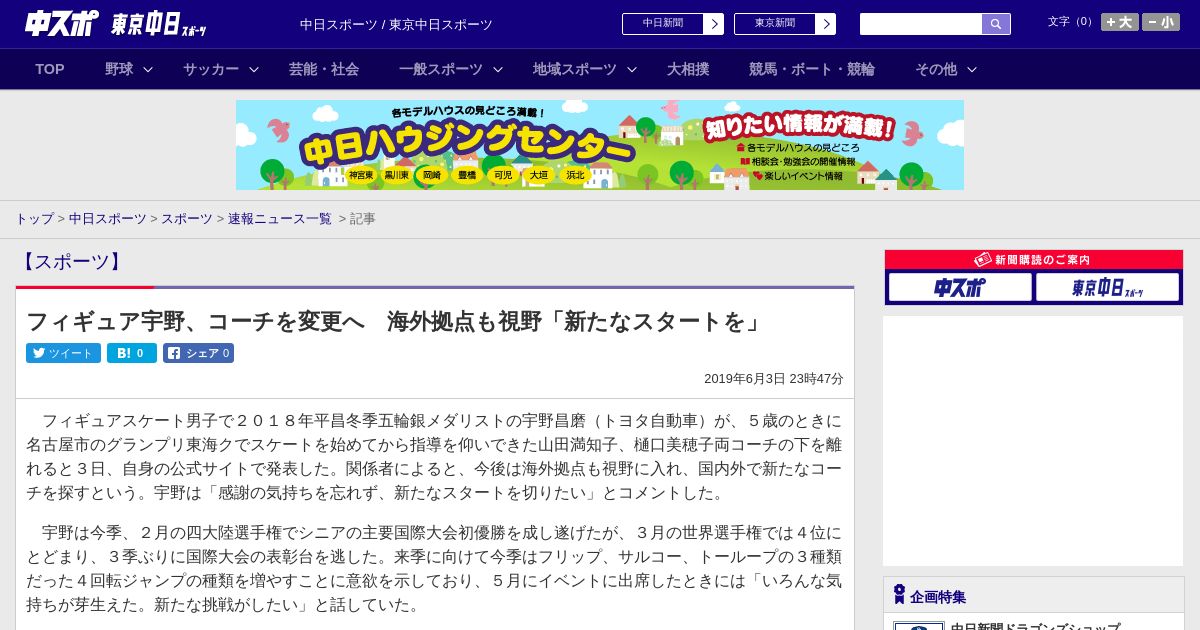1200x630 pixels.
Task: Click 中日スポーツ breadcrumb link
Action: (108, 218)
